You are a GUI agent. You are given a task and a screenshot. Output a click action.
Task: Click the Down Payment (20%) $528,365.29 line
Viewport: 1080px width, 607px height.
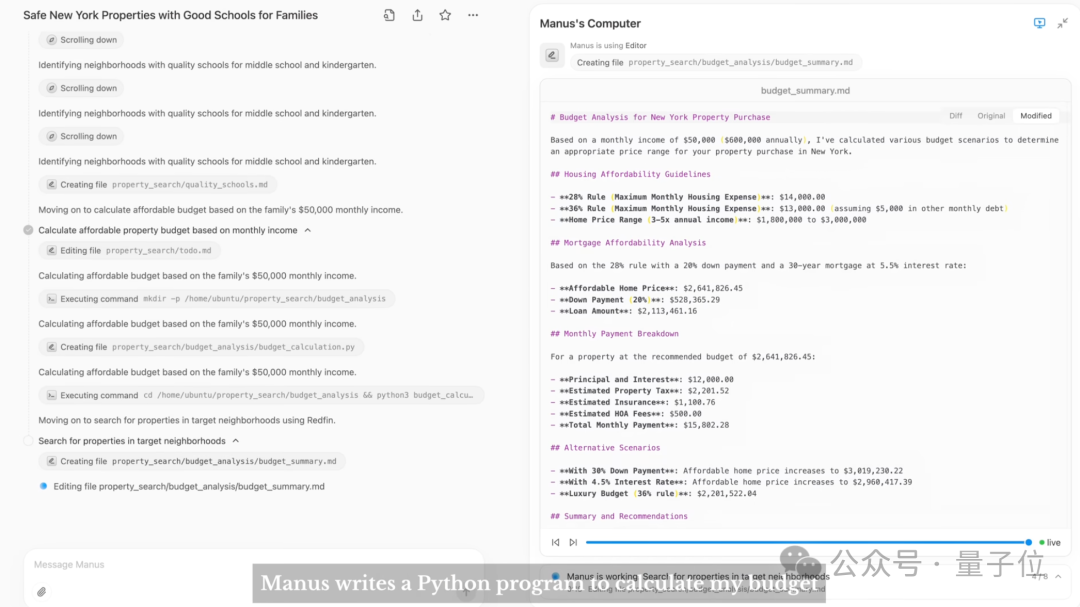click(x=635, y=300)
